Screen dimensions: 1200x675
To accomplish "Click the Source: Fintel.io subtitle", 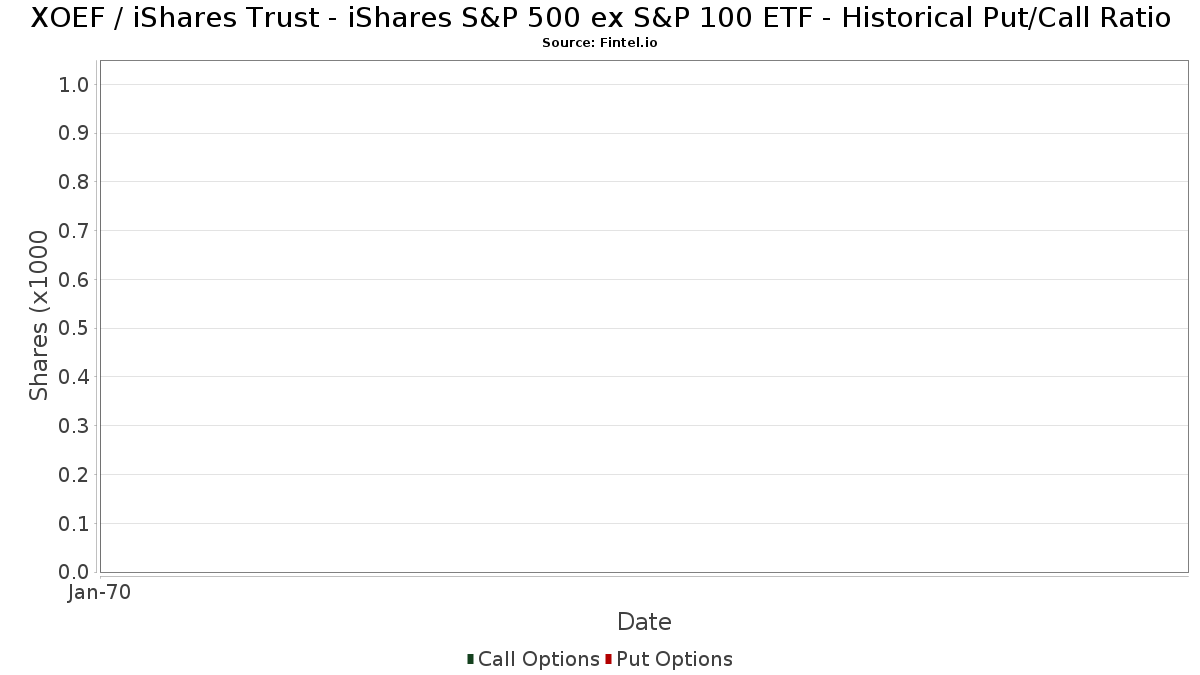I will (600, 43).
